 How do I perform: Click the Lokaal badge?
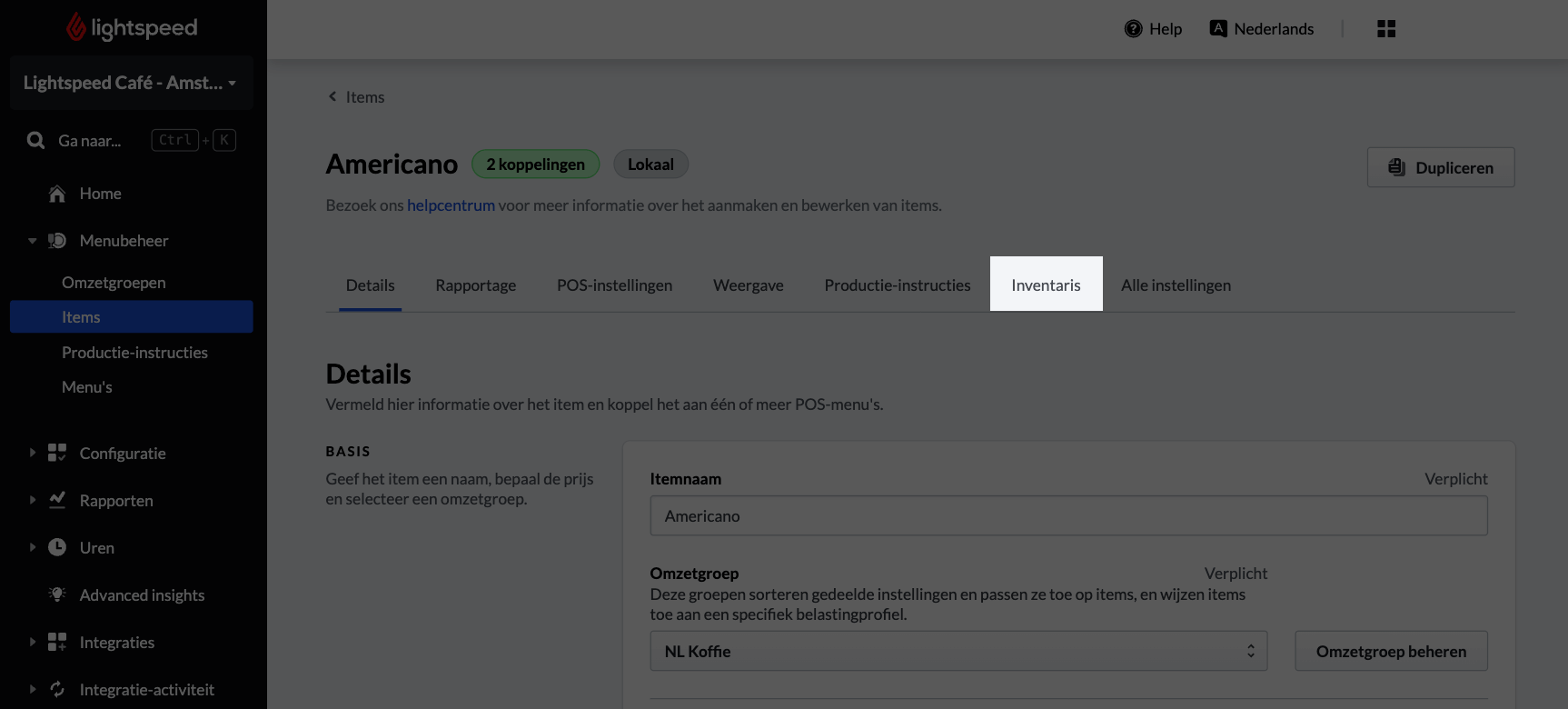[650, 165]
